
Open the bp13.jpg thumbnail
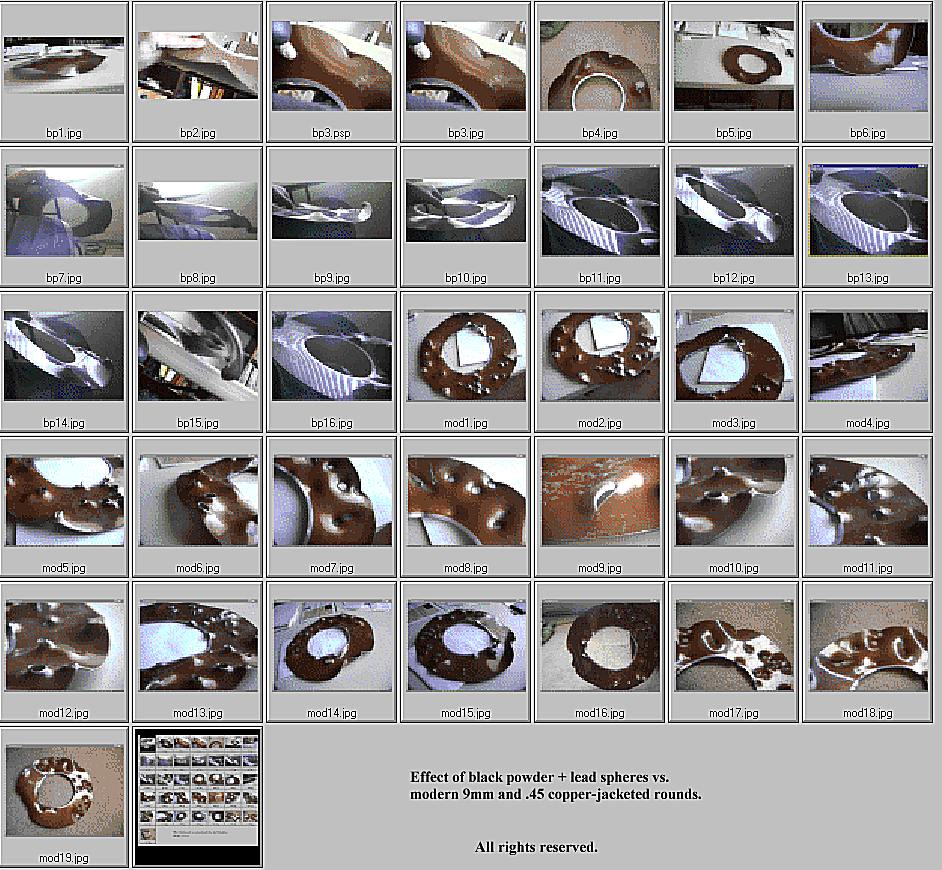pyautogui.click(x=868, y=211)
